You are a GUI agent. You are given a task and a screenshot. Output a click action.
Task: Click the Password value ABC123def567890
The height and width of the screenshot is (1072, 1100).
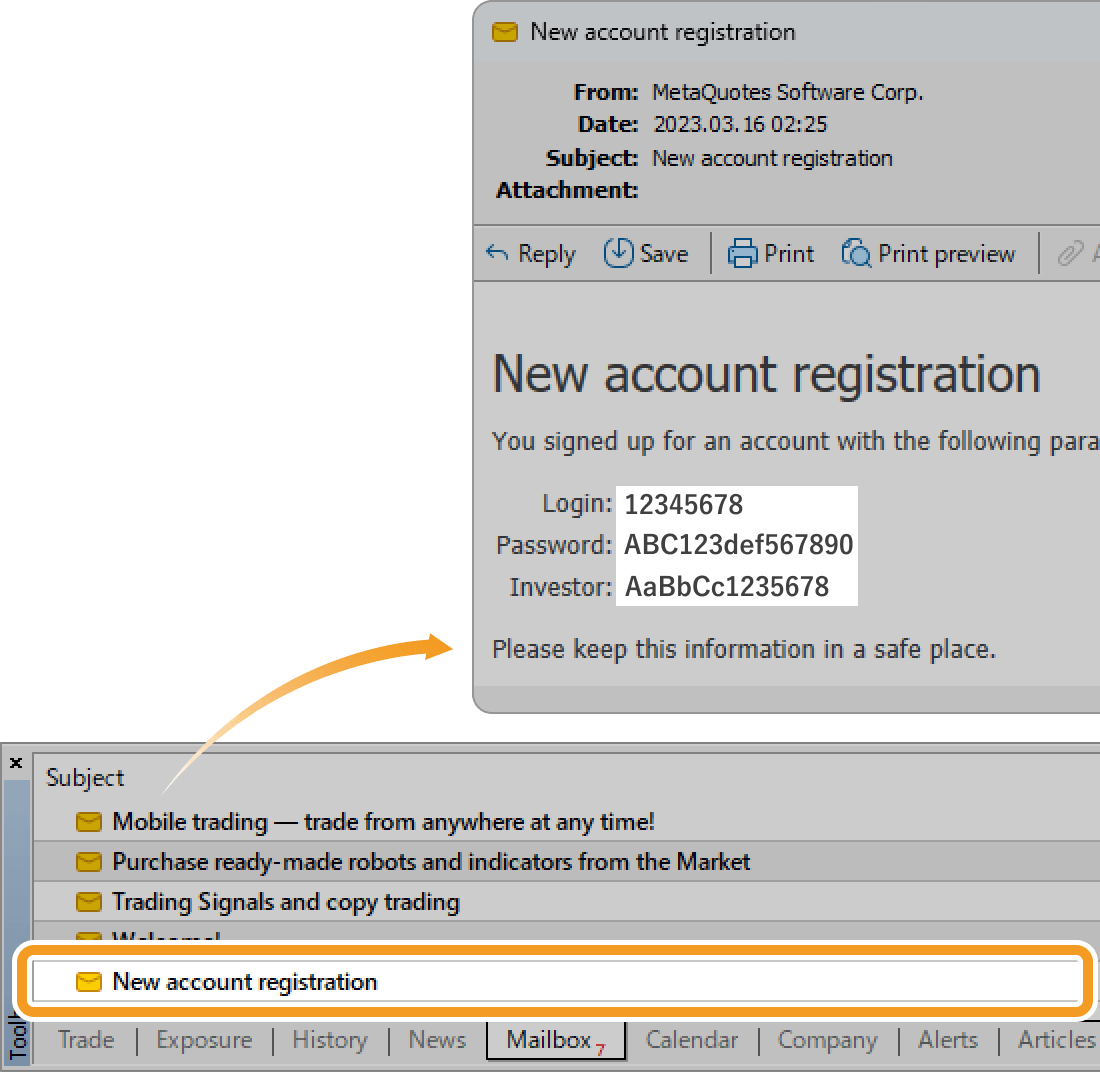[x=739, y=544]
